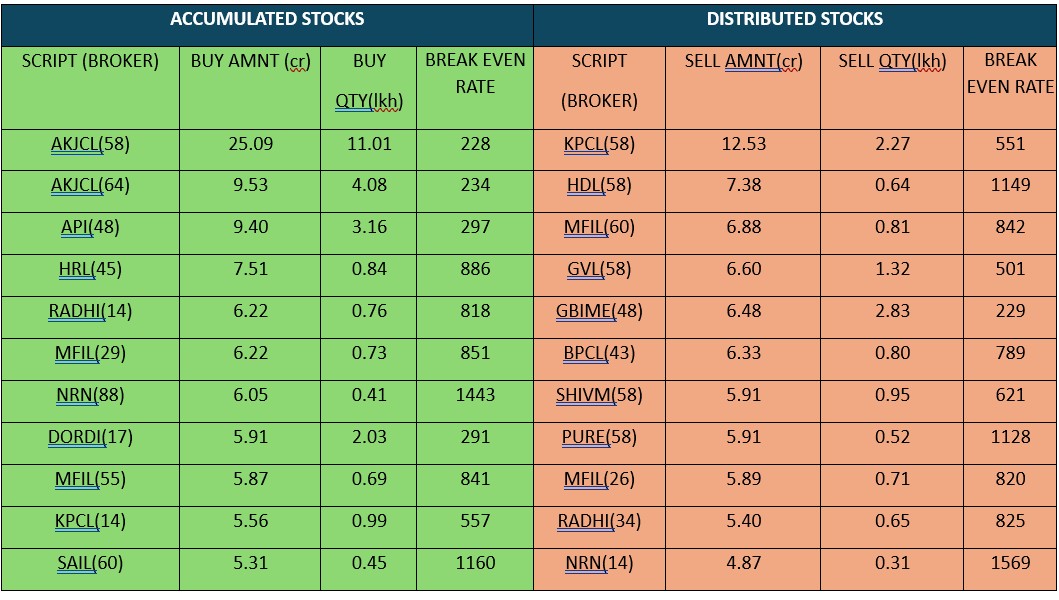
Task: Click the 1569 break even rate cell
Action: point(1010,564)
